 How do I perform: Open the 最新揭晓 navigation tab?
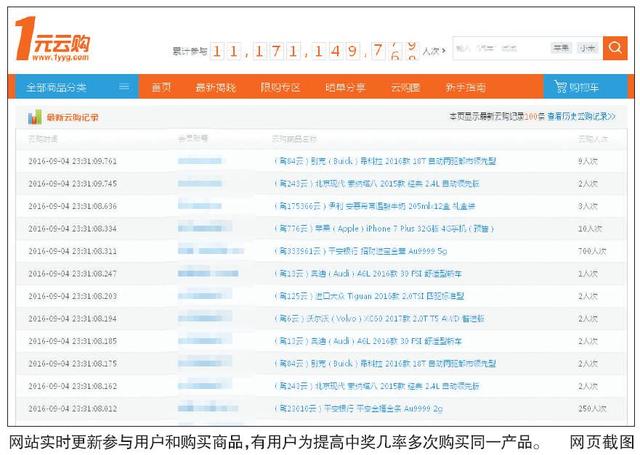[x=216, y=87]
